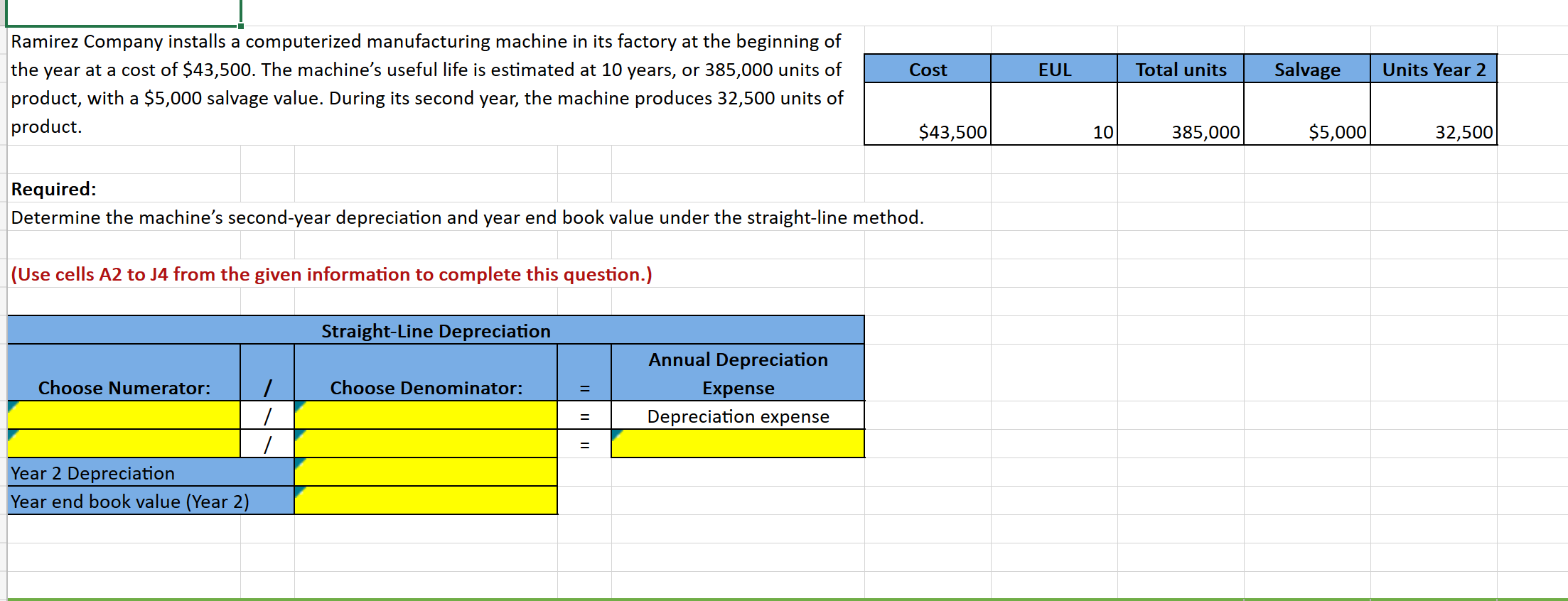1568x601 pixels.
Task: Select the Units Year 2 header cell
Action: pyautogui.click(x=1434, y=69)
